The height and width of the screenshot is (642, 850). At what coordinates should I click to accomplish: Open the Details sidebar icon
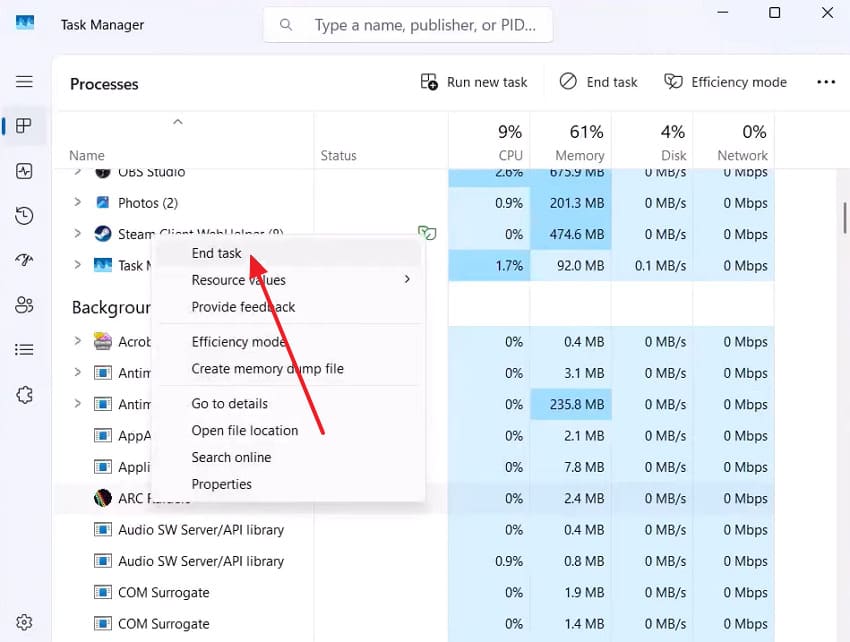pos(24,350)
